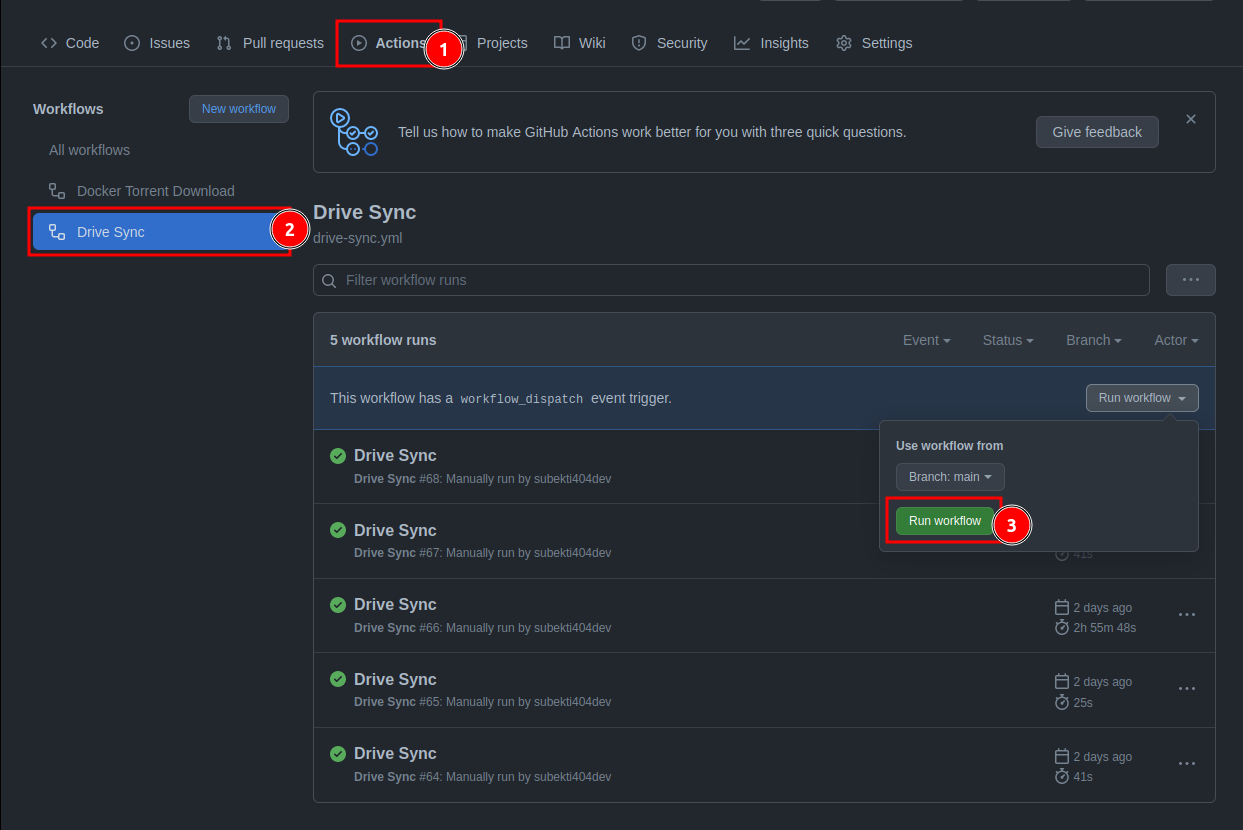Switch to the Projects tab

click(x=502, y=43)
